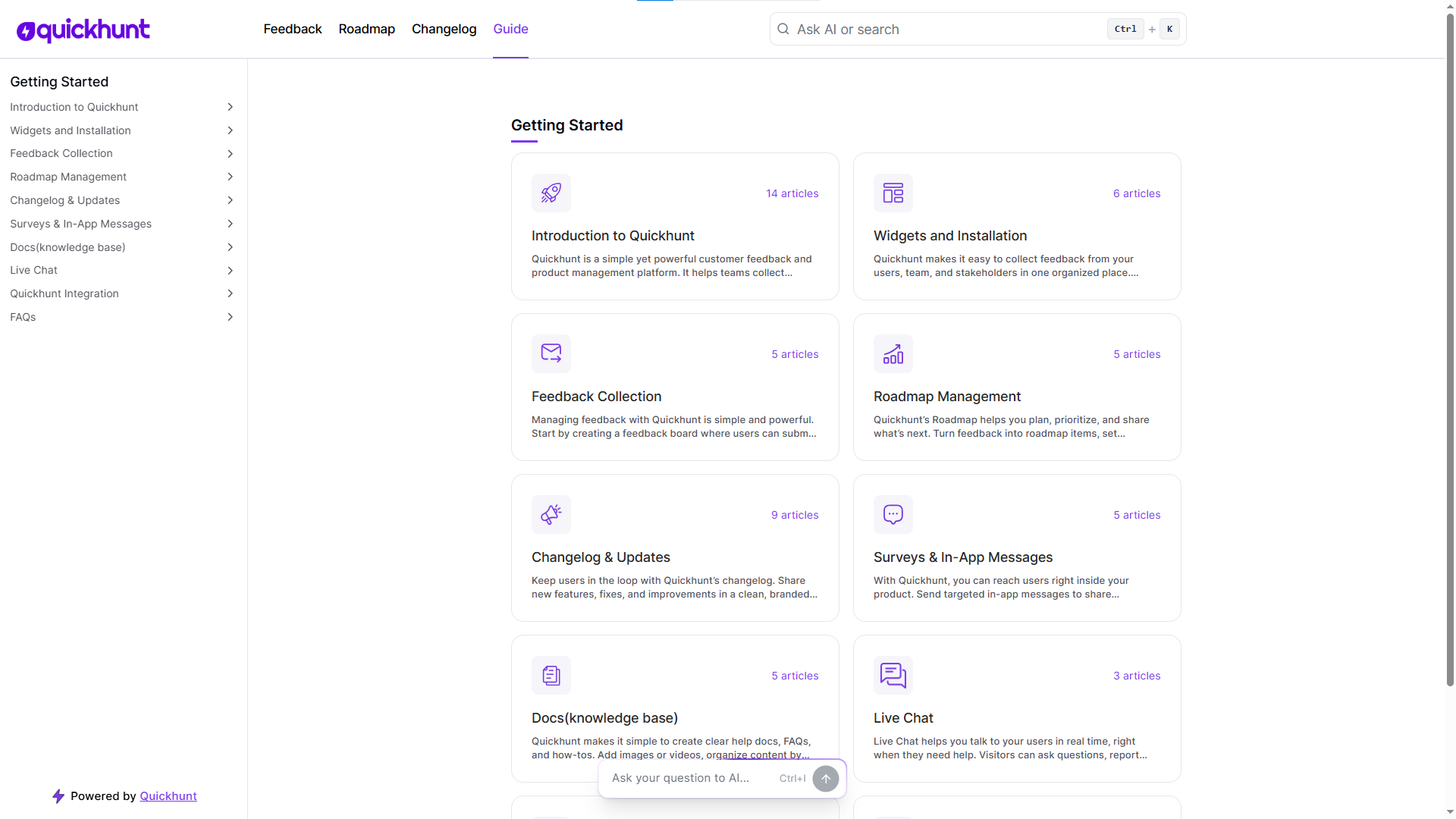Click the lightning bolt Powered by icon
This screenshot has height=819, width=1456.
click(x=58, y=795)
